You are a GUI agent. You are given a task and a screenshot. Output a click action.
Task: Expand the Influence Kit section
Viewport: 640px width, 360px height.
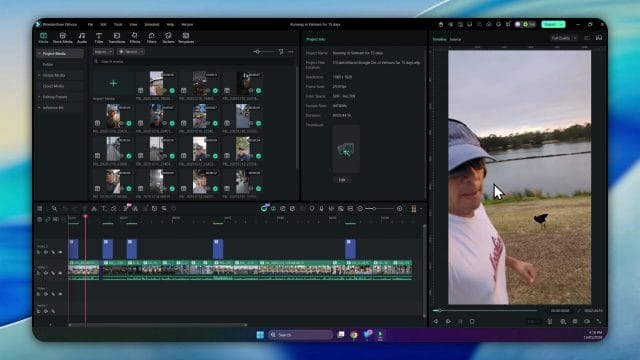[40, 108]
